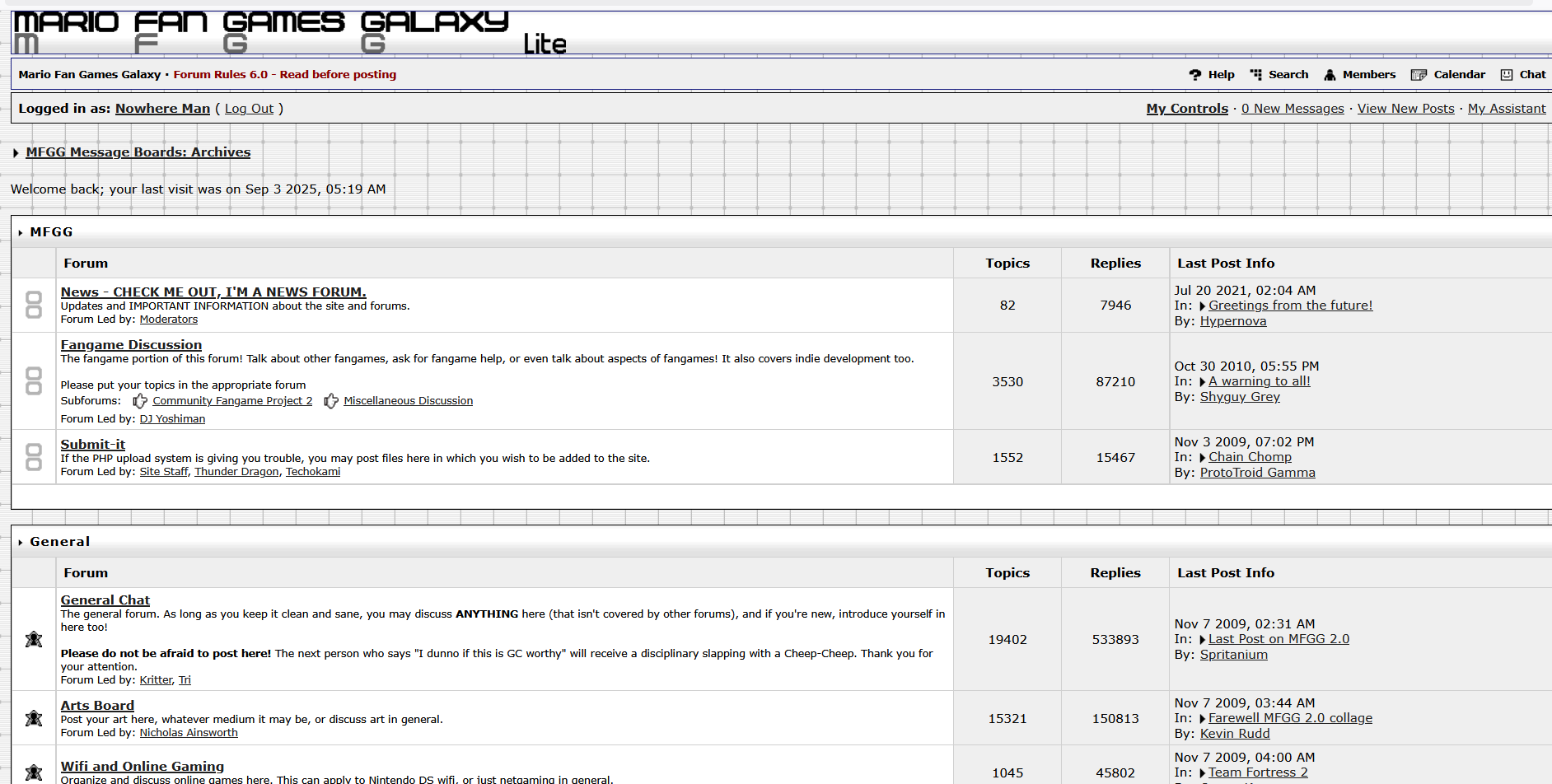Click the arrow icon before A warning to all!
Image resolution: width=1552 pixels, height=784 pixels.
1203,382
